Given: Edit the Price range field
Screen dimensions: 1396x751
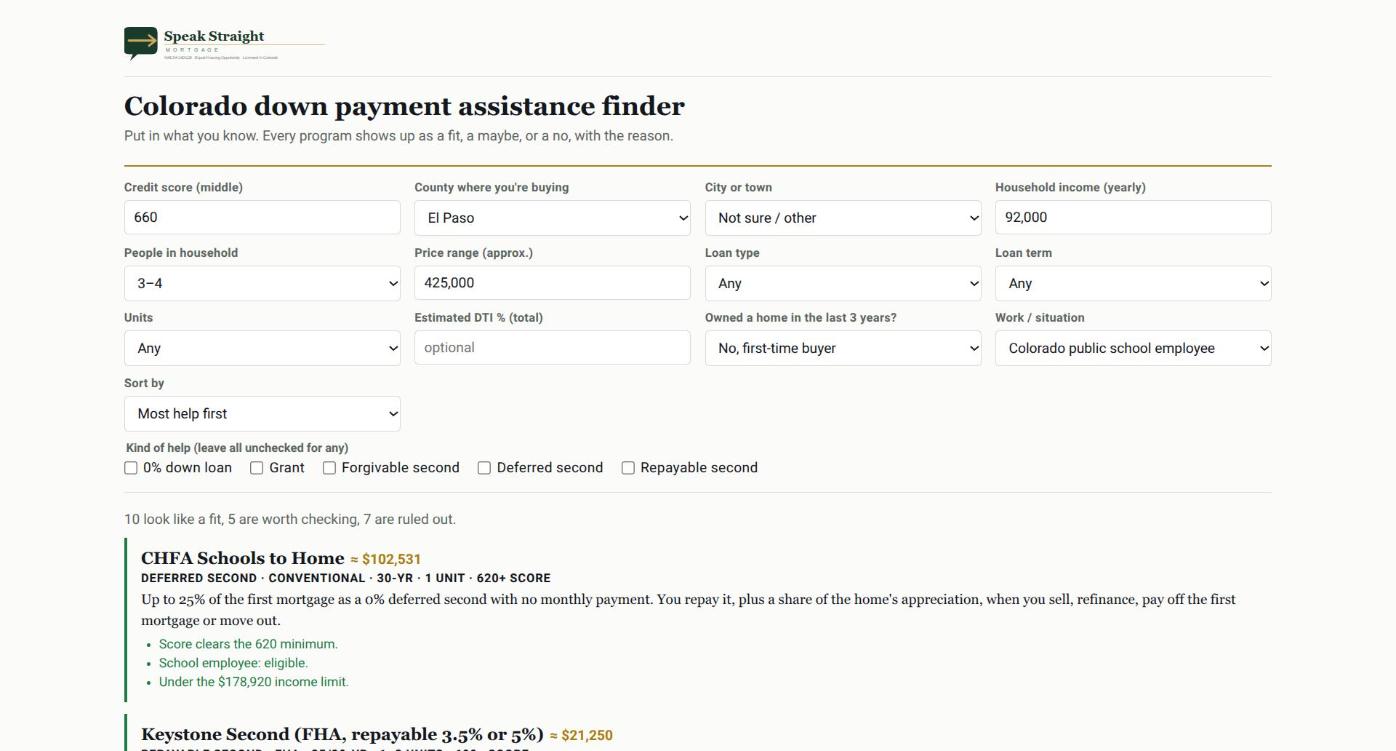Looking at the screenshot, I should (552, 283).
